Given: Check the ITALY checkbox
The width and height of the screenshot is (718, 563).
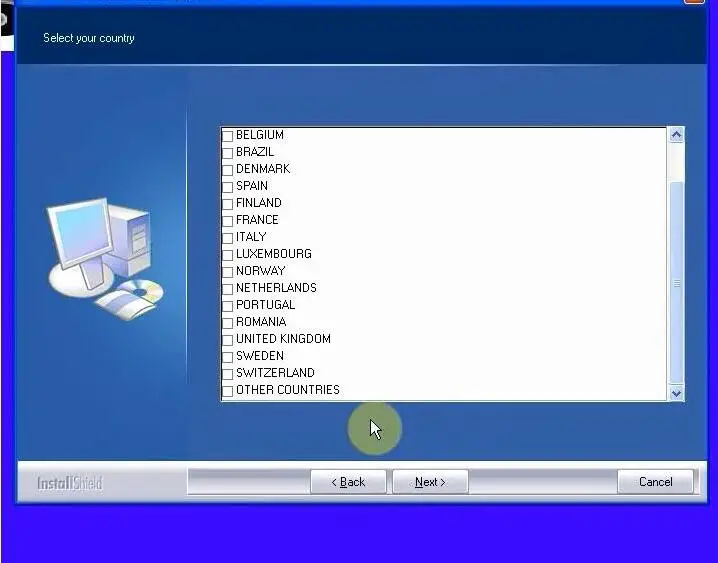Looking at the screenshot, I should [x=228, y=238].
